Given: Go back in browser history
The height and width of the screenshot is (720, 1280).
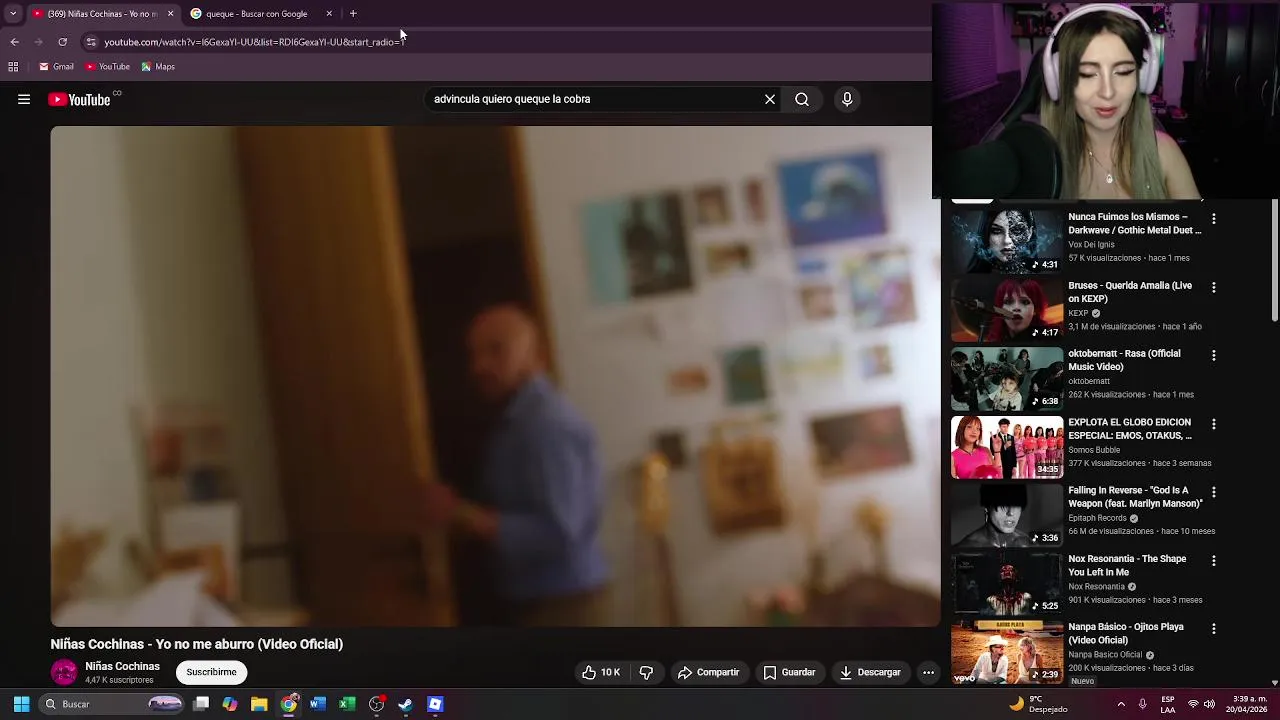Looking at the screenshot, I should click(14, 42).
